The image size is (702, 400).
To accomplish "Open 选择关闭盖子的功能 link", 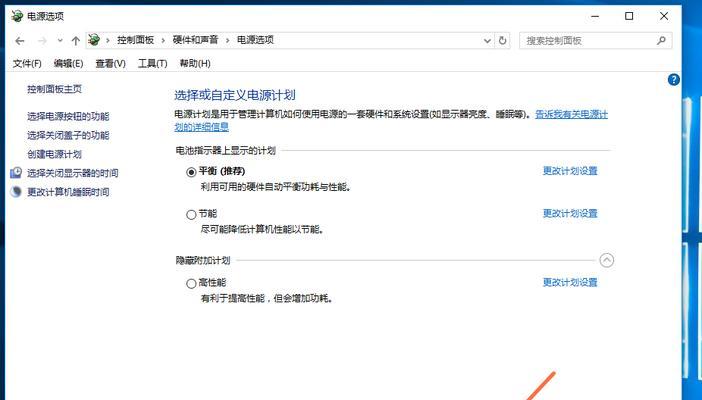I will pos(68,135).
